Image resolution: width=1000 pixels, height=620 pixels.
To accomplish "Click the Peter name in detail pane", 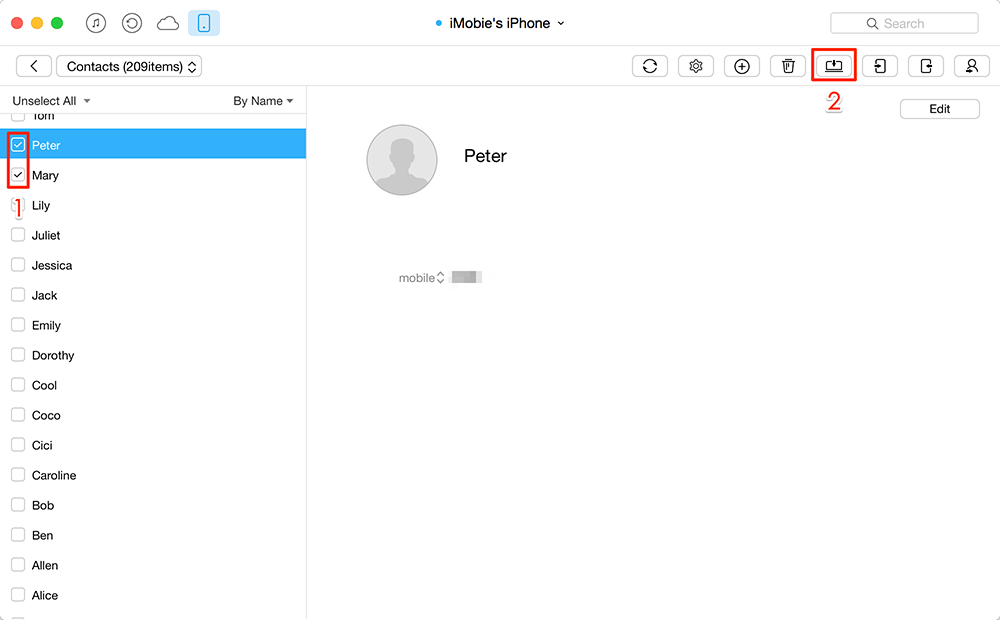I will [485, 156].
